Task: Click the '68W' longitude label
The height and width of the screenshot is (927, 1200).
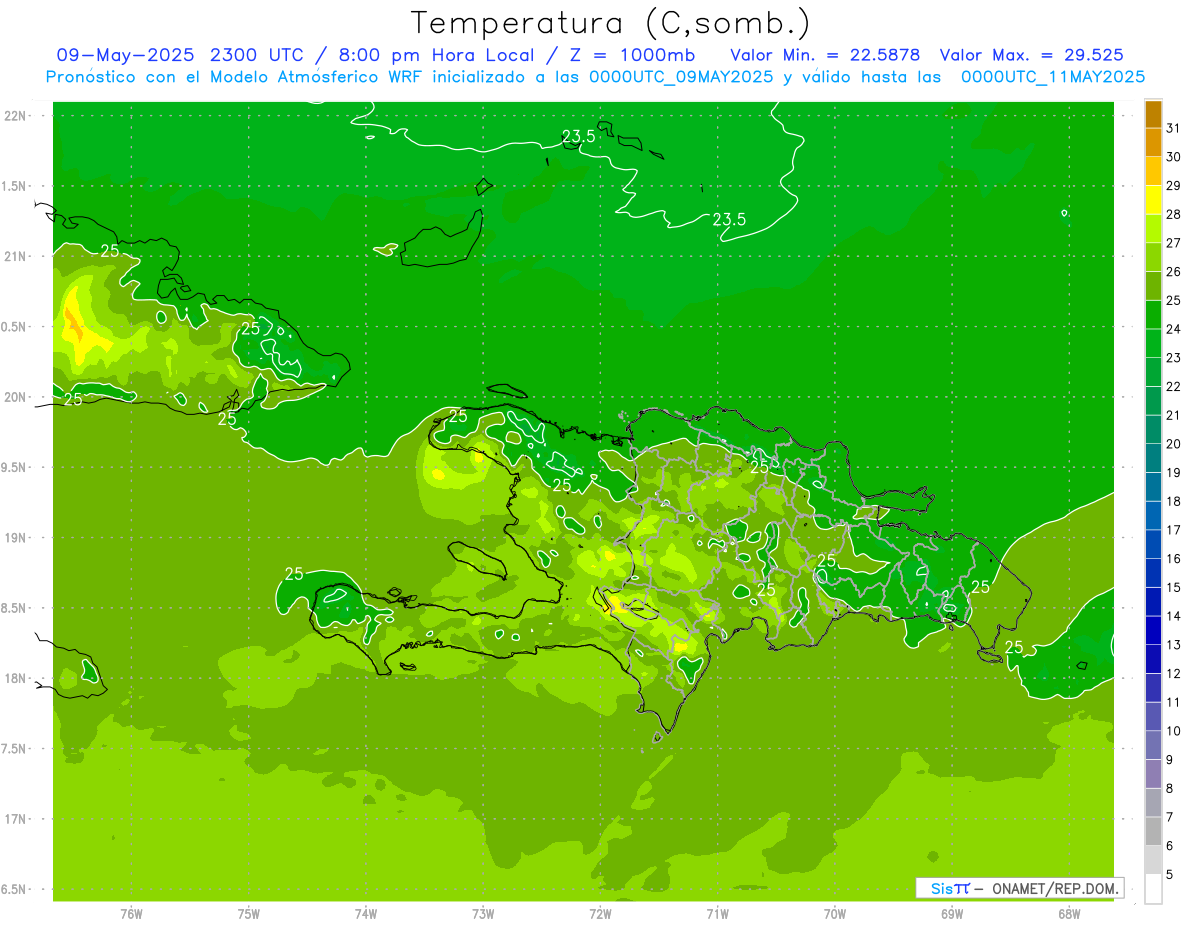Action: tap(1069, 914)
